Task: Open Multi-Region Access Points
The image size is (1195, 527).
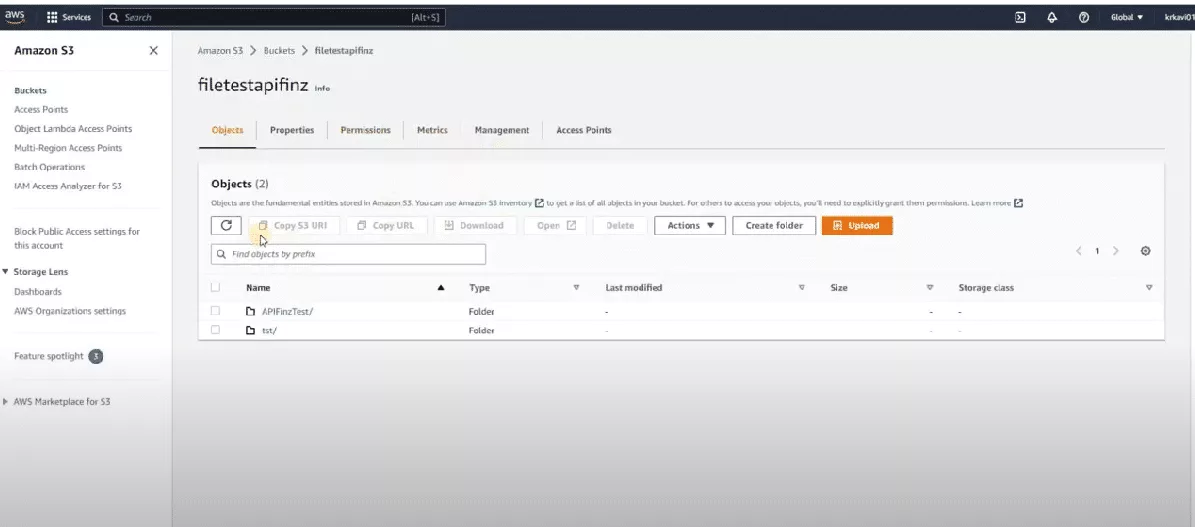Action: click(69, 148)
